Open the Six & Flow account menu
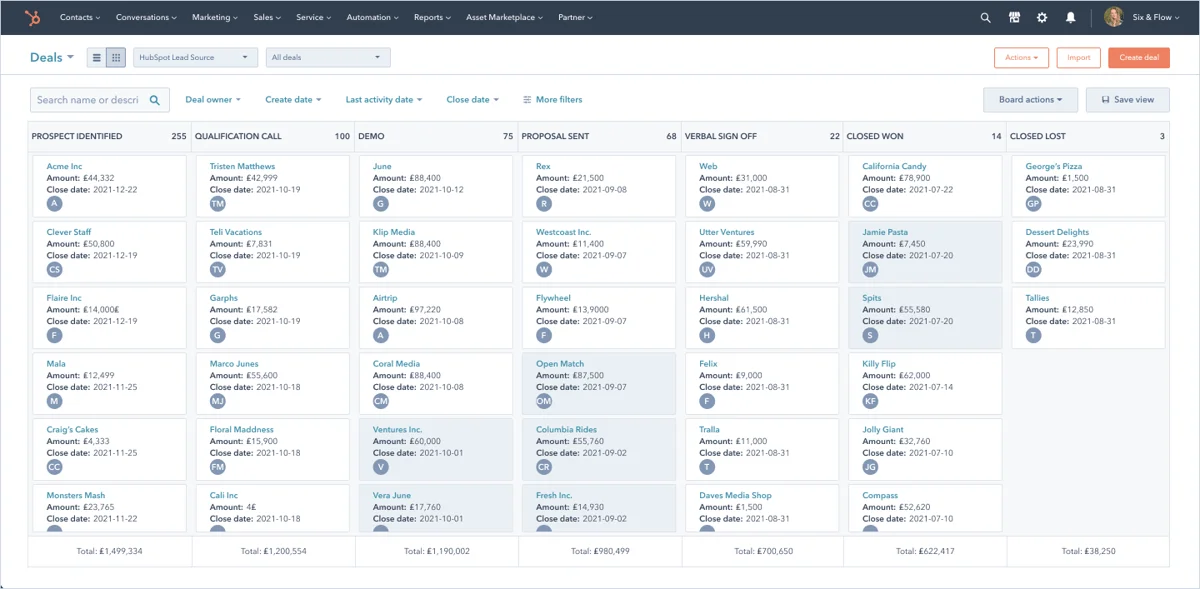This screenshot has height=589, width=1200. pyautogui.click(x=1156, y=17)
